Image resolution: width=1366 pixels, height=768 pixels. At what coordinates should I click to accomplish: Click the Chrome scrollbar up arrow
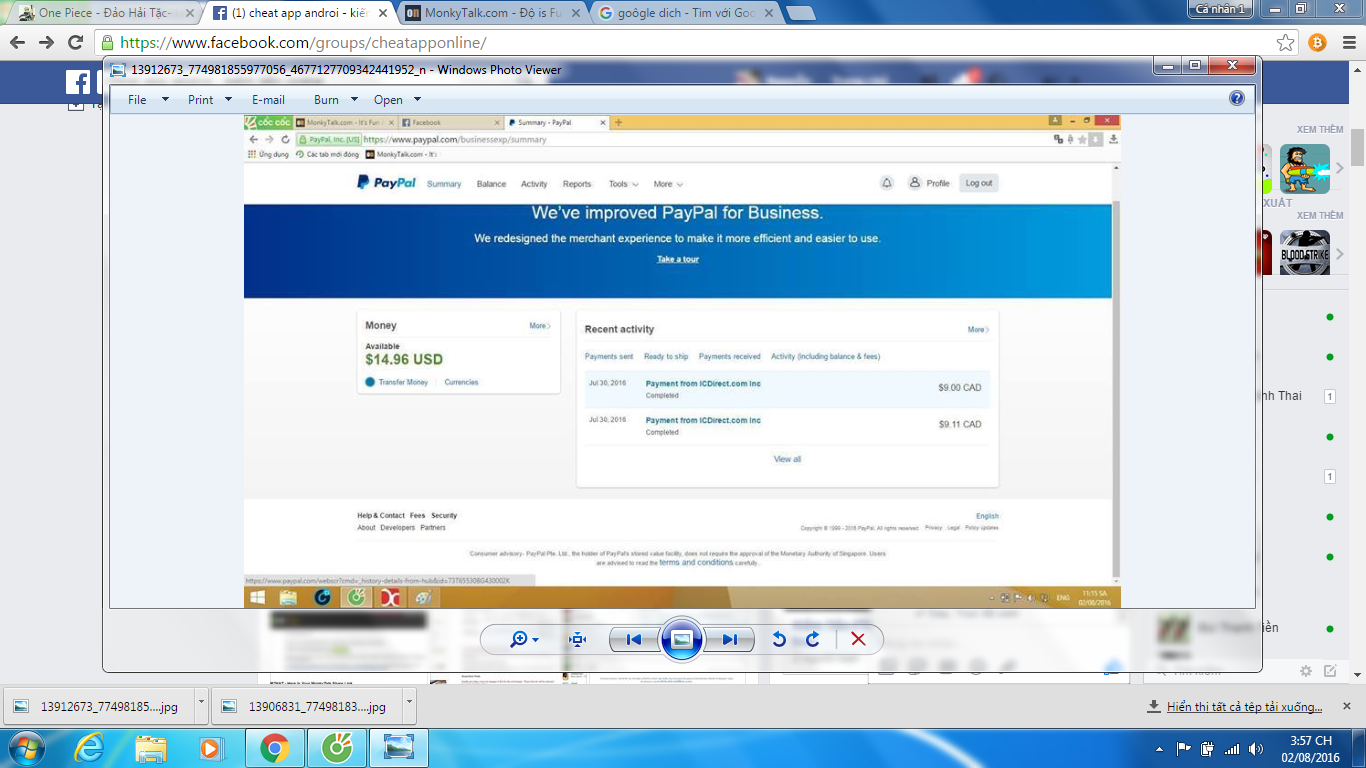[x=1357, y=69]
